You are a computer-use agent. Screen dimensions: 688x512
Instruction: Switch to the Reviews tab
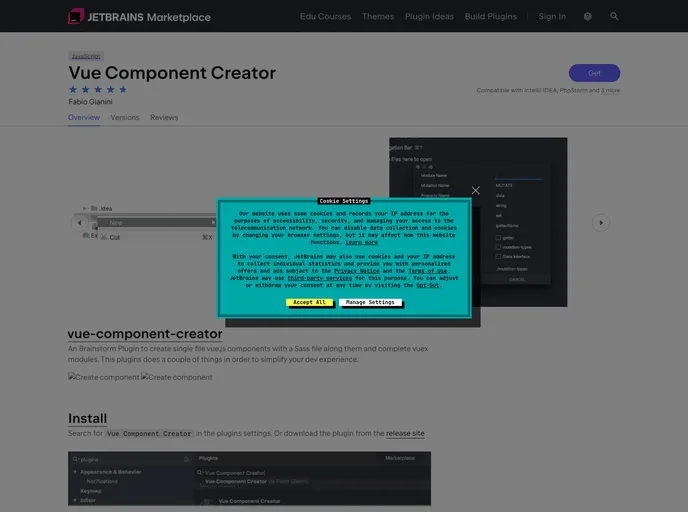164,118
